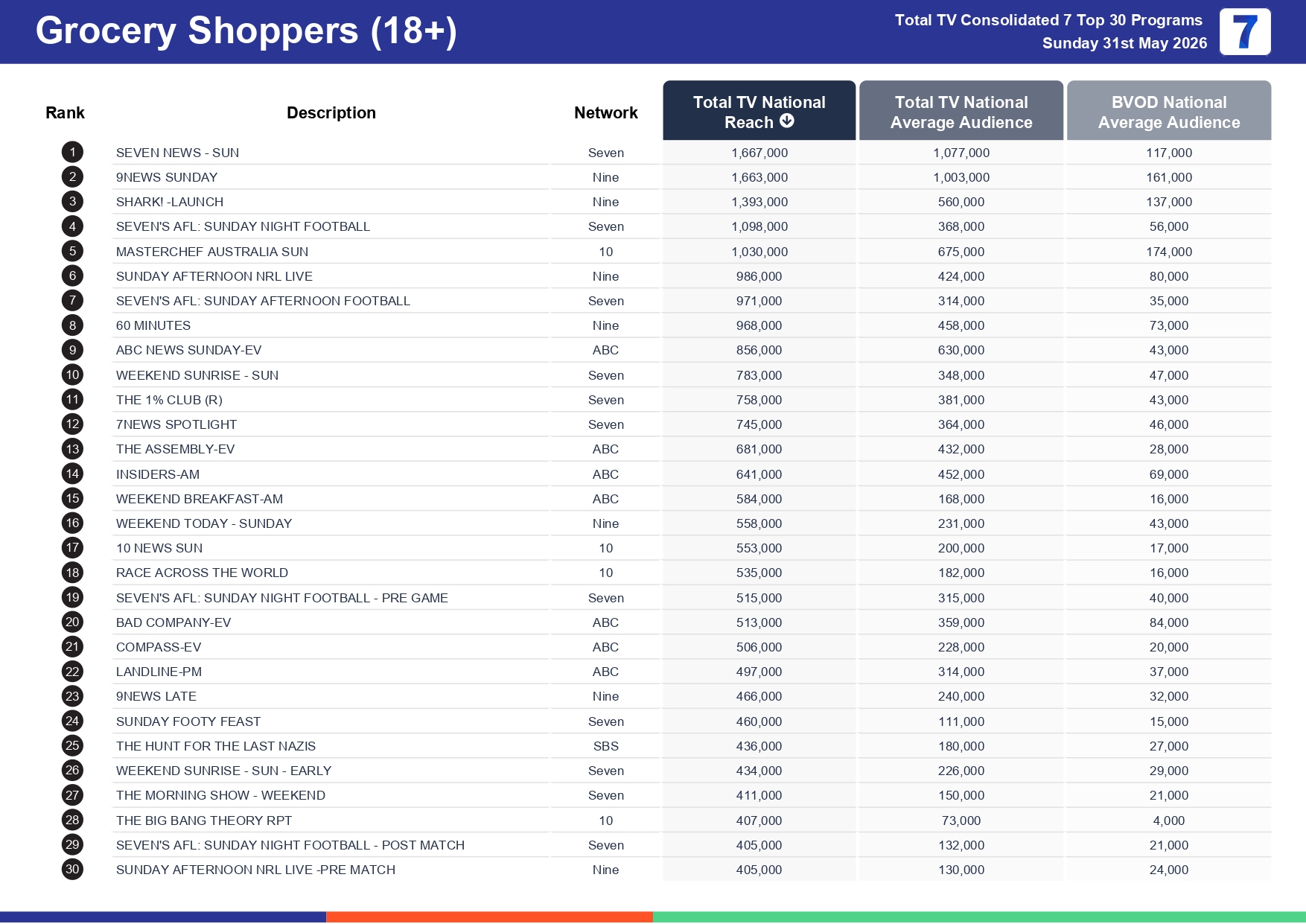Select the average audience figure 675,000
Image resolution: width=1306 pixels, height=924 pixels.
(x=961, y=252)
